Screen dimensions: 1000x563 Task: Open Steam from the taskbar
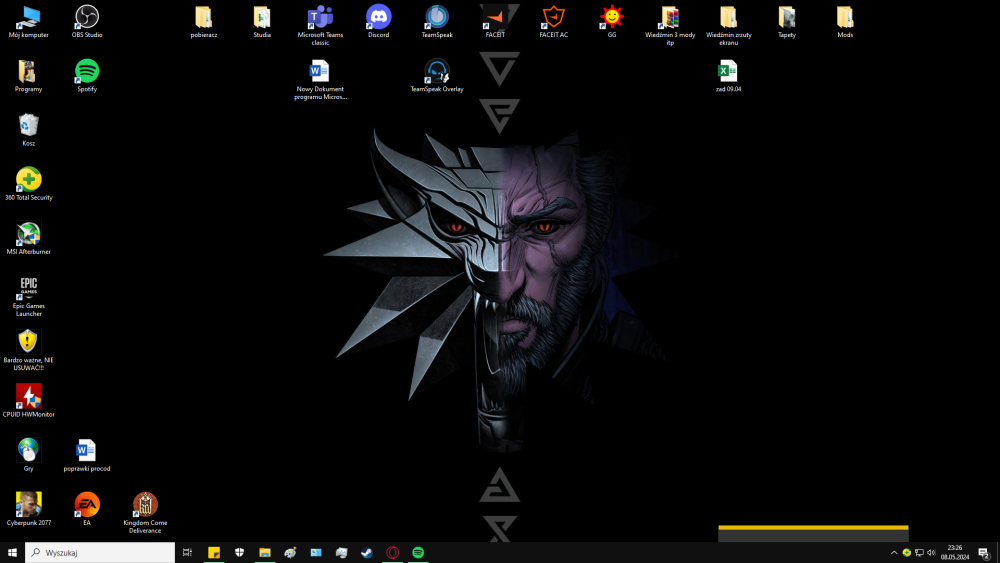[367, 552]
